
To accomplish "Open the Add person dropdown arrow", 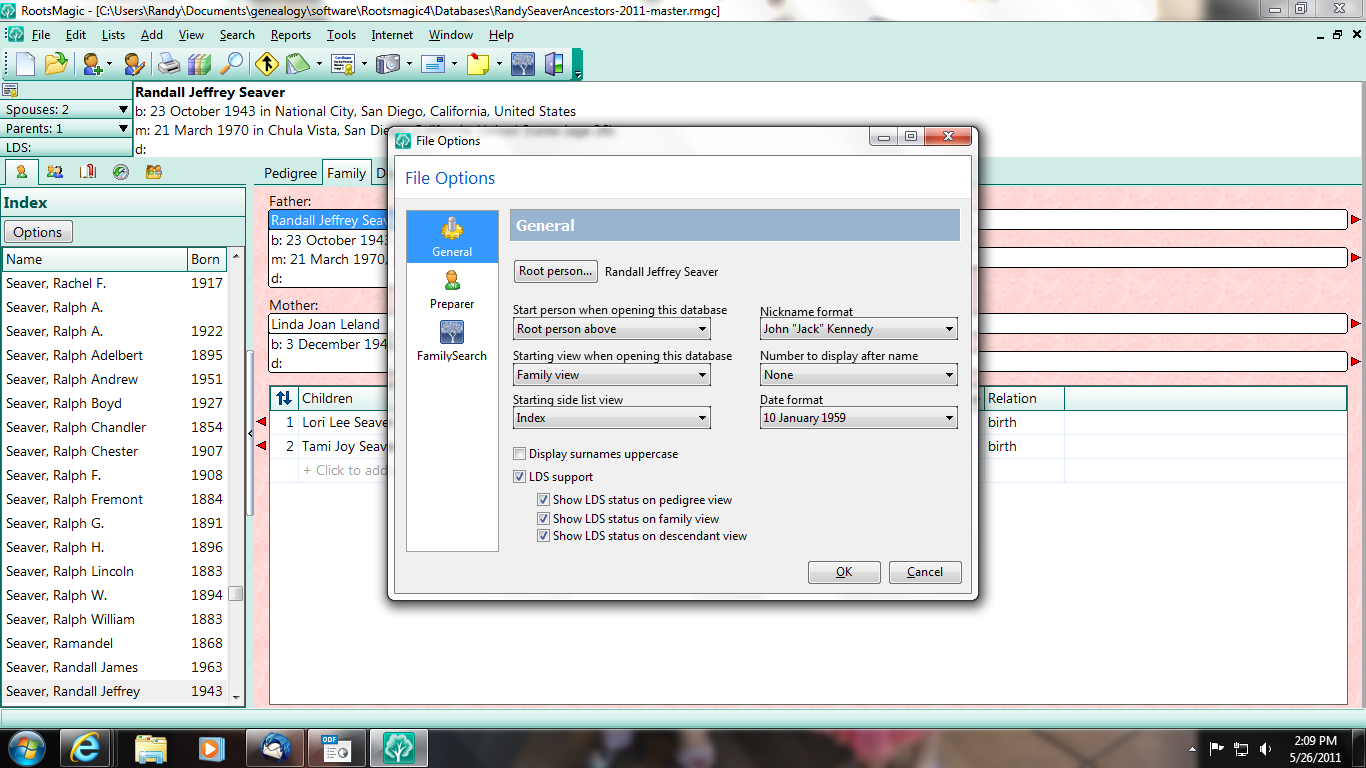I will point(109,64).
